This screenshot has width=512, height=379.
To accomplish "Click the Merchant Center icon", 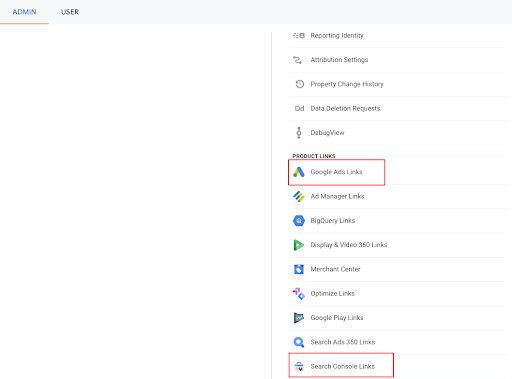I will [x=299, y=269].
